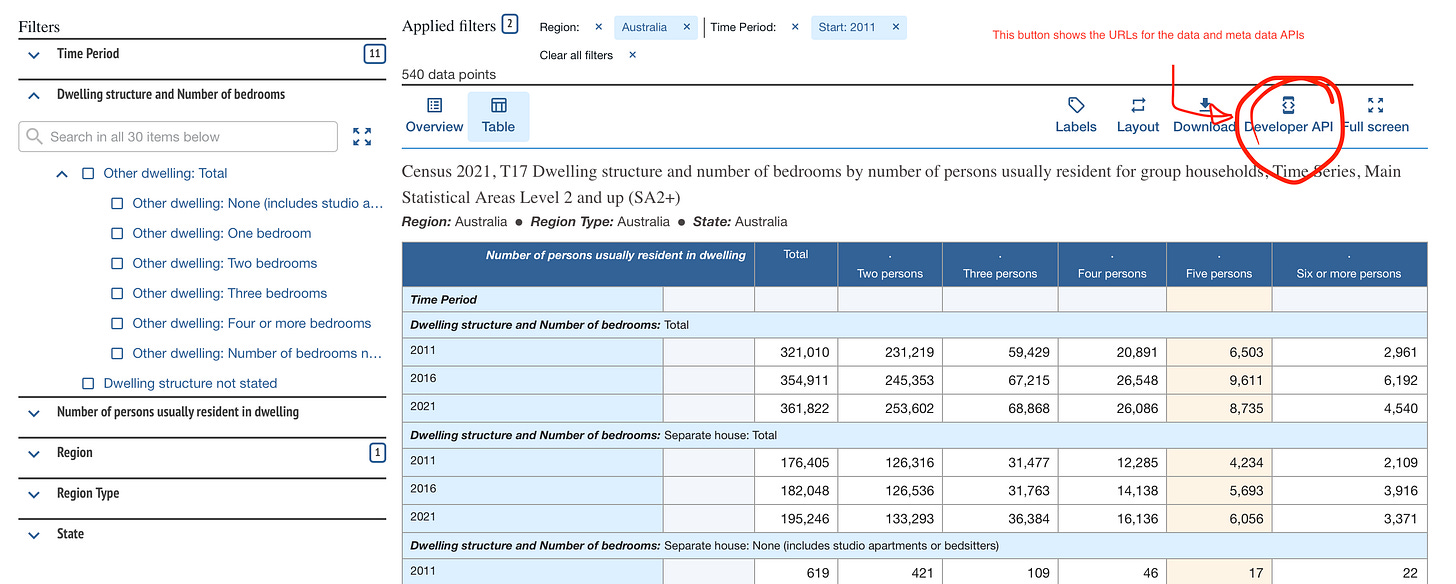1456x584 pixels.
Task: Switch to the Overview tab
Action: [x=433, y=116]
